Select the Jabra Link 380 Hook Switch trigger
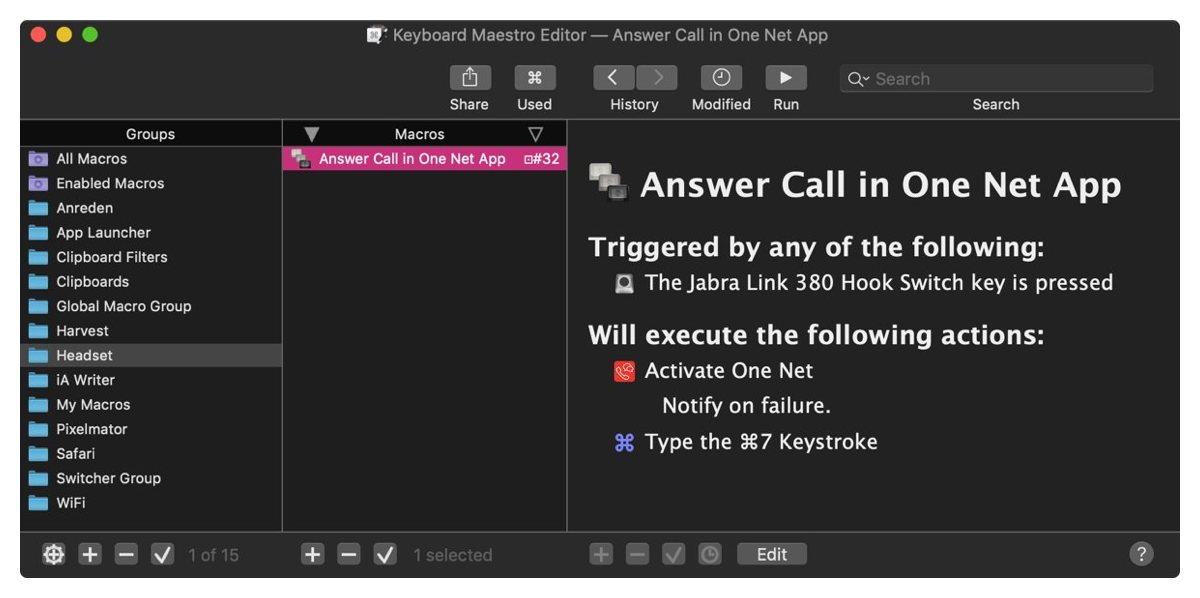The width and height of the screenshot is (1200, 598). [x=879, y=282]
